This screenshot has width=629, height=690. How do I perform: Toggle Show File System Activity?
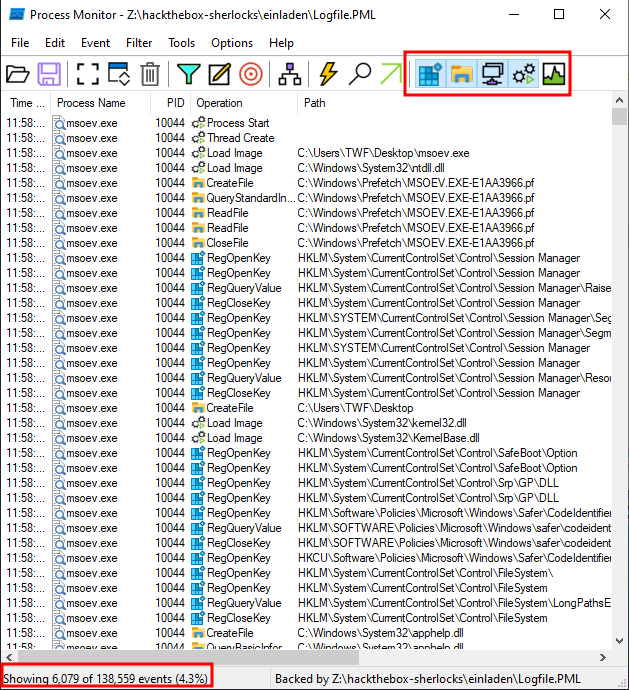click(x=460, y=73)
